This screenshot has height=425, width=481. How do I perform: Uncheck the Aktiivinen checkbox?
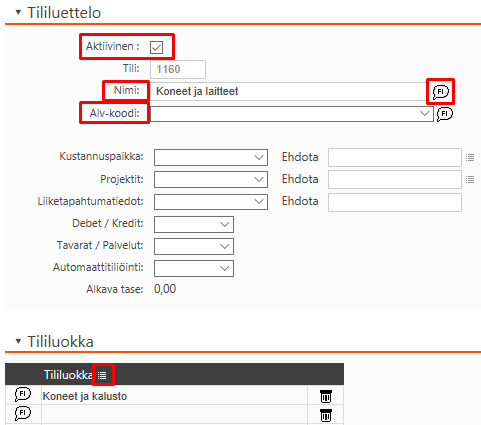[156, 47]
